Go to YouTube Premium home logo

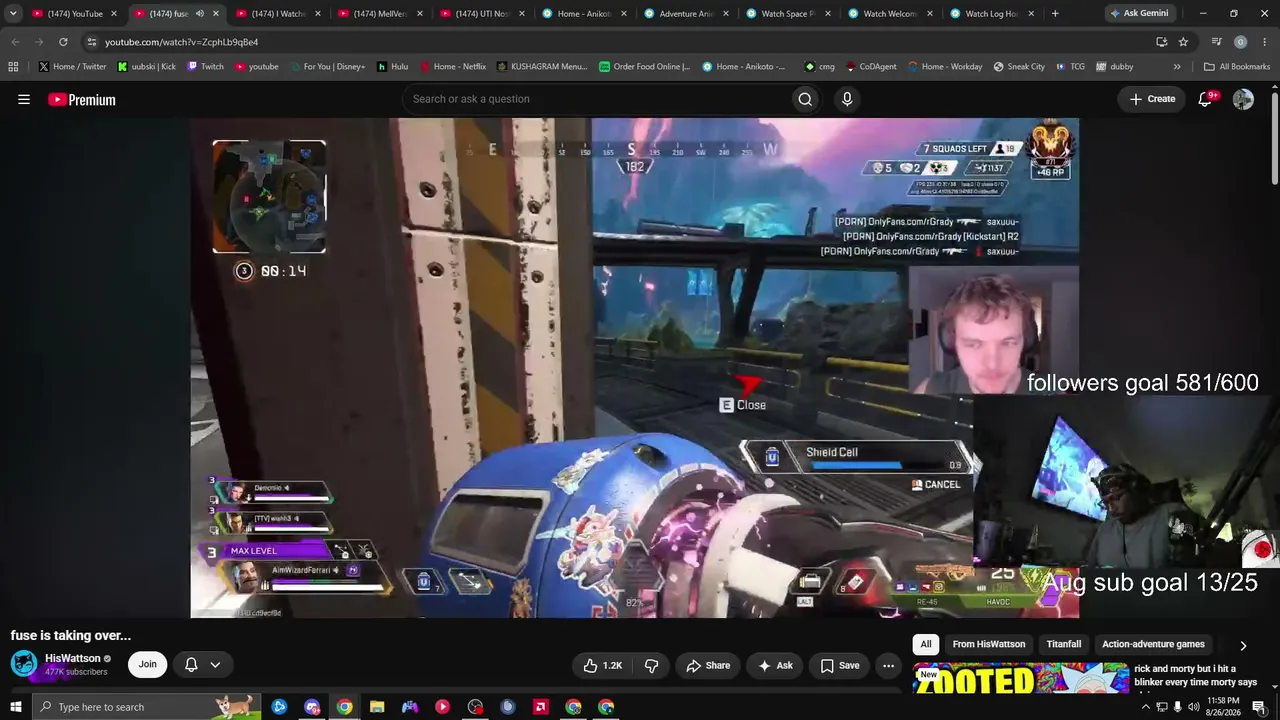pyautogui.click(x=82, y=99)
